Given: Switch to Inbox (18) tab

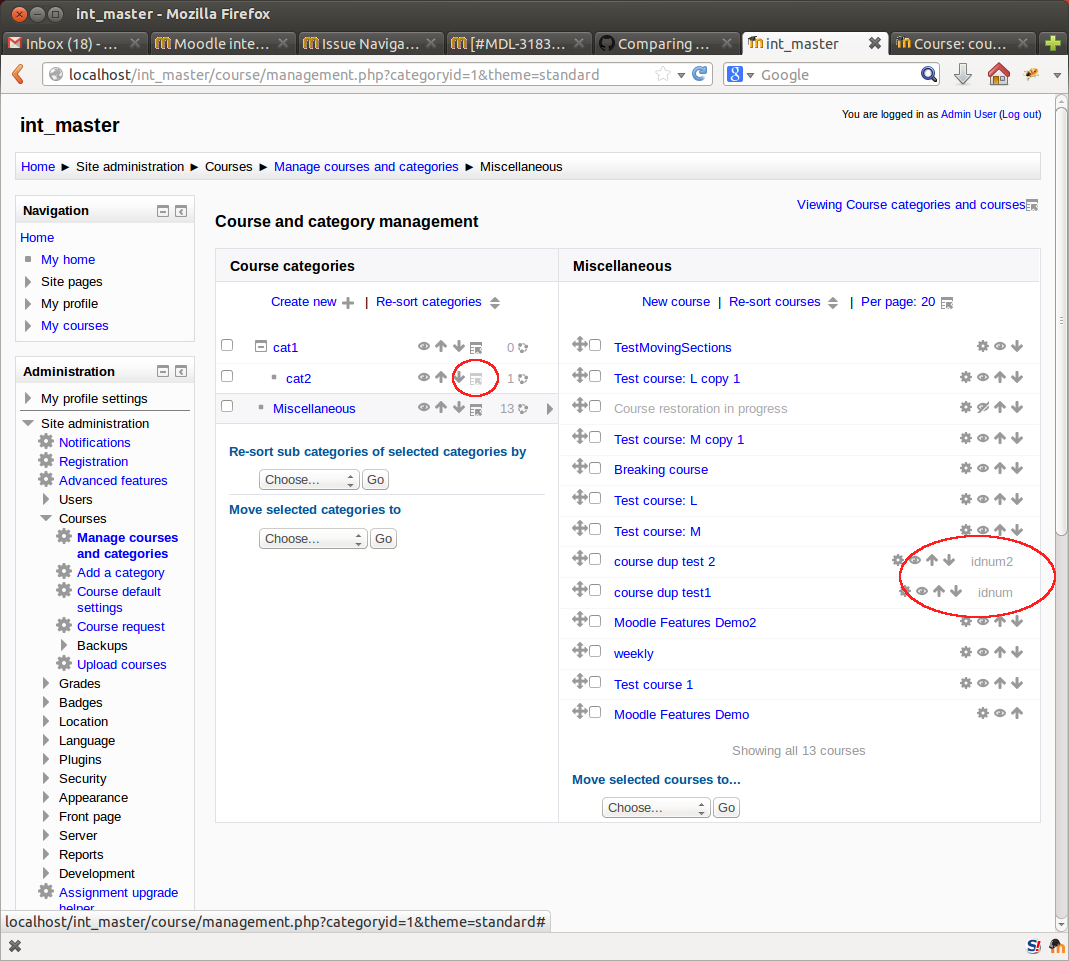Looking at the screenshot, I should (73, 44).
